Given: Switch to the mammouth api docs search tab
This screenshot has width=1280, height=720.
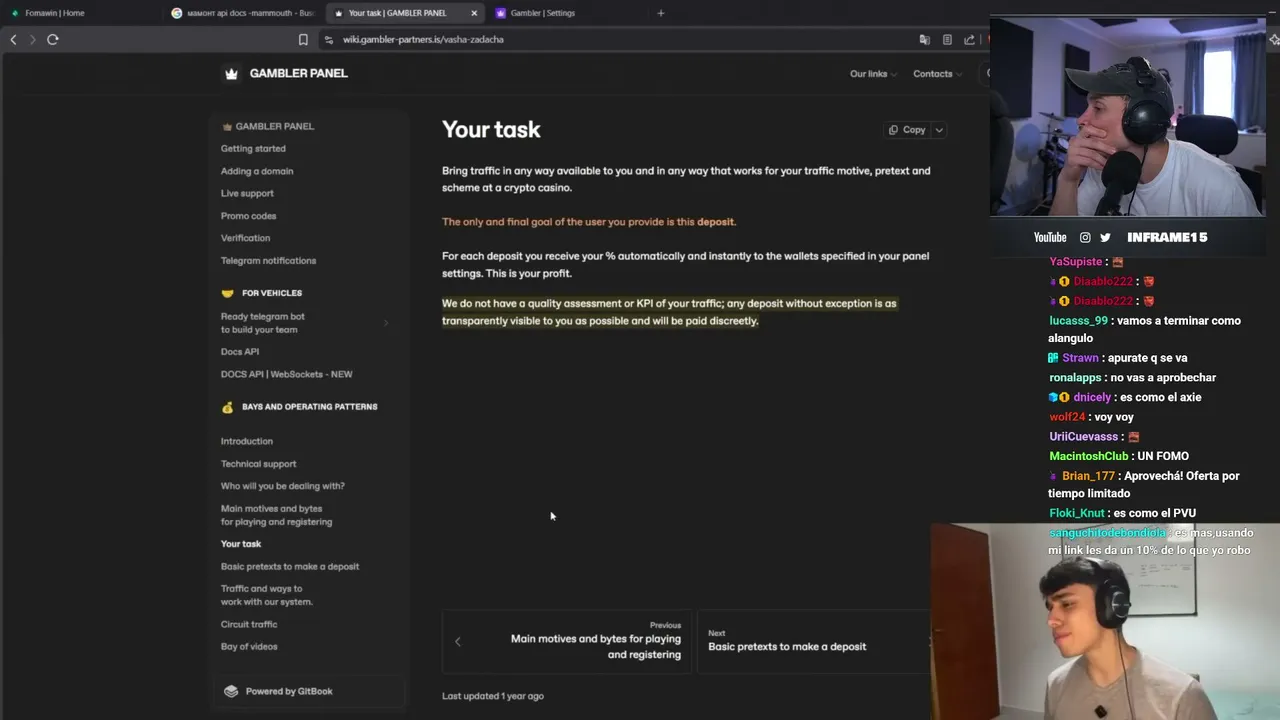Looking at the screenshot, I should click(243, 13).
